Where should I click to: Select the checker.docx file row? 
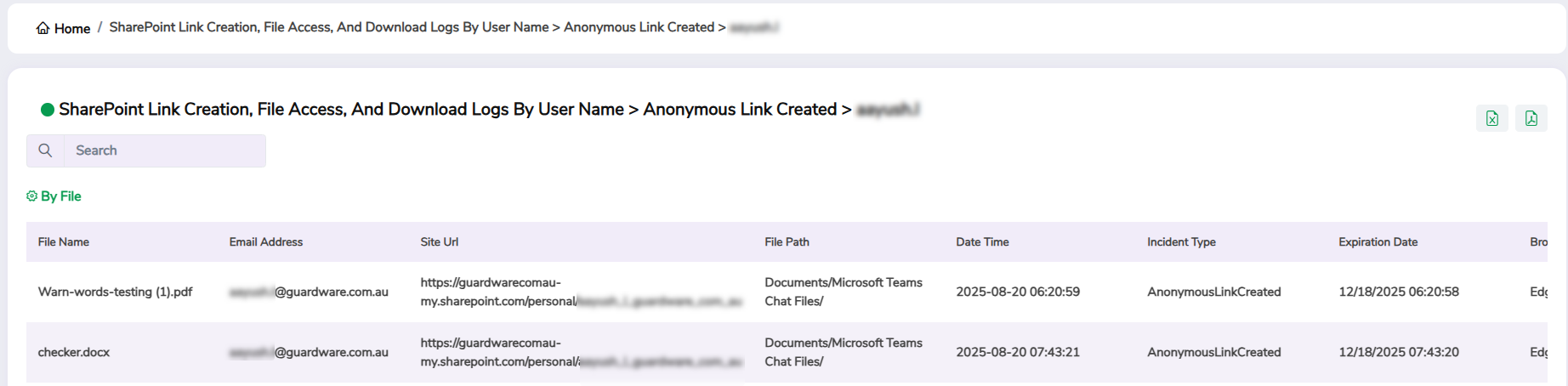tap(74, 352)
